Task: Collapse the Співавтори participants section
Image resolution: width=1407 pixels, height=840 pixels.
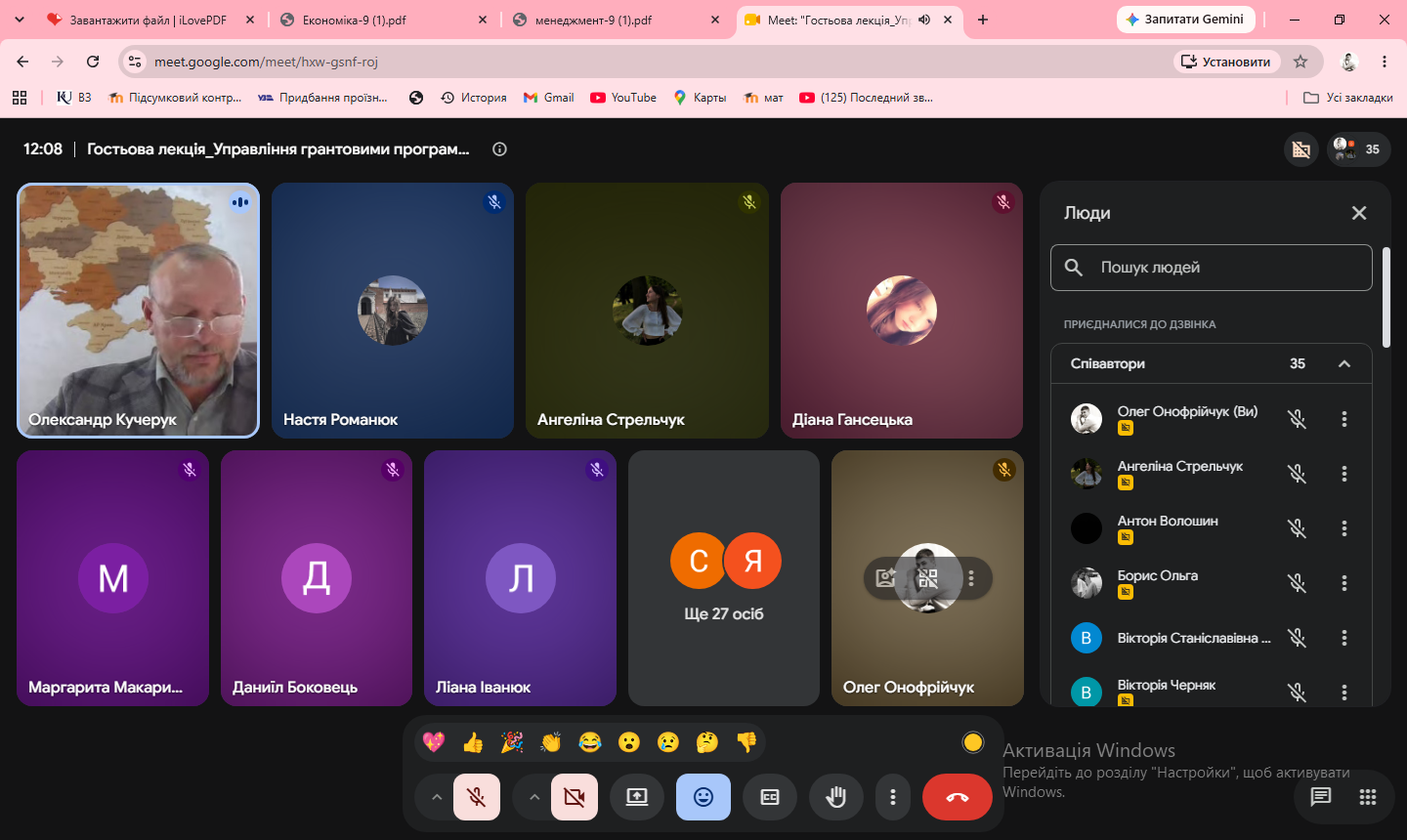Action: pos(1344,363)
